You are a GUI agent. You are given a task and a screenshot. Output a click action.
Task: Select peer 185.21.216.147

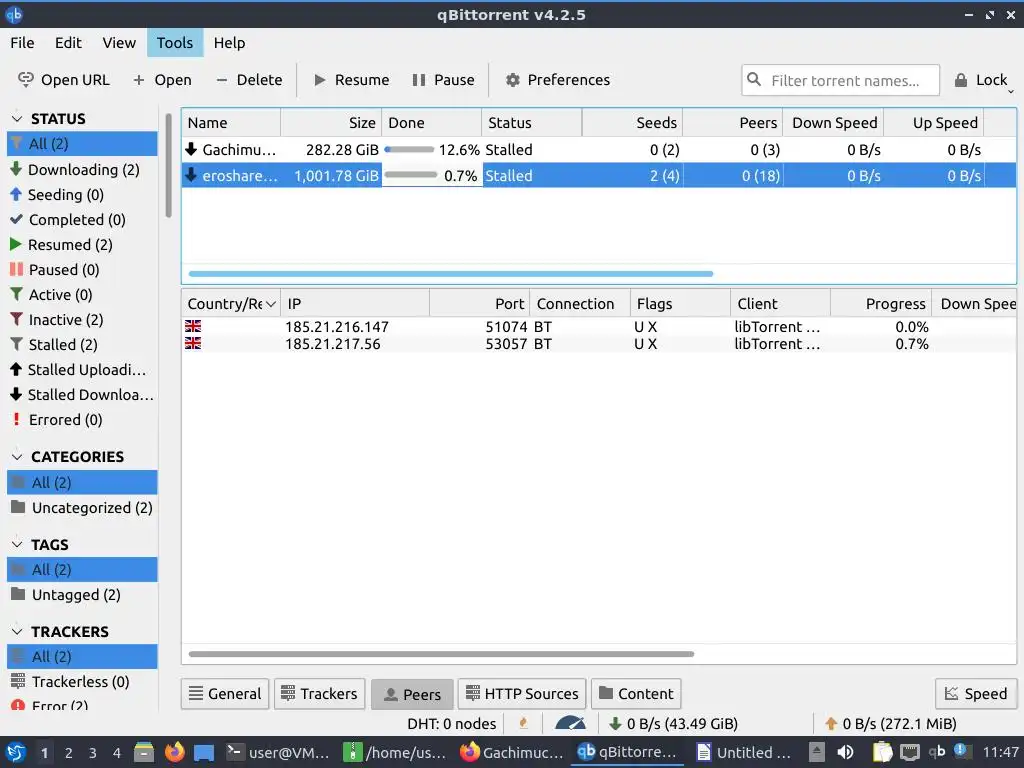(599, 327)
